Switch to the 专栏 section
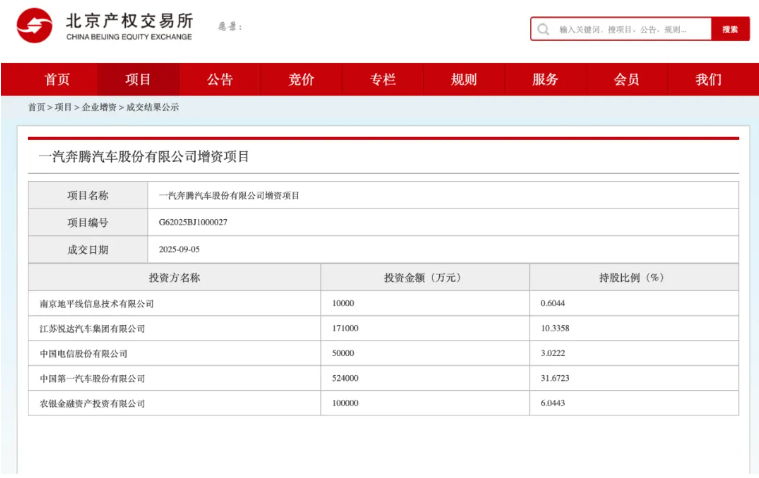 tap(383, 80)
